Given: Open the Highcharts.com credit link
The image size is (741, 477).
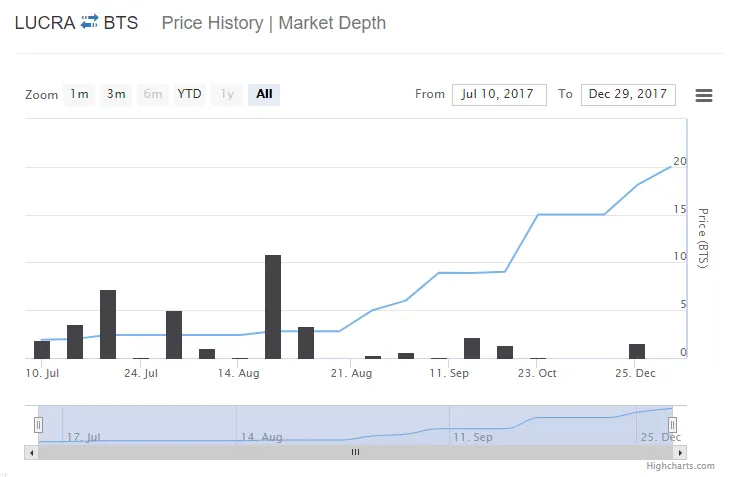Looking at the screenshot, I should pos(681,466).
